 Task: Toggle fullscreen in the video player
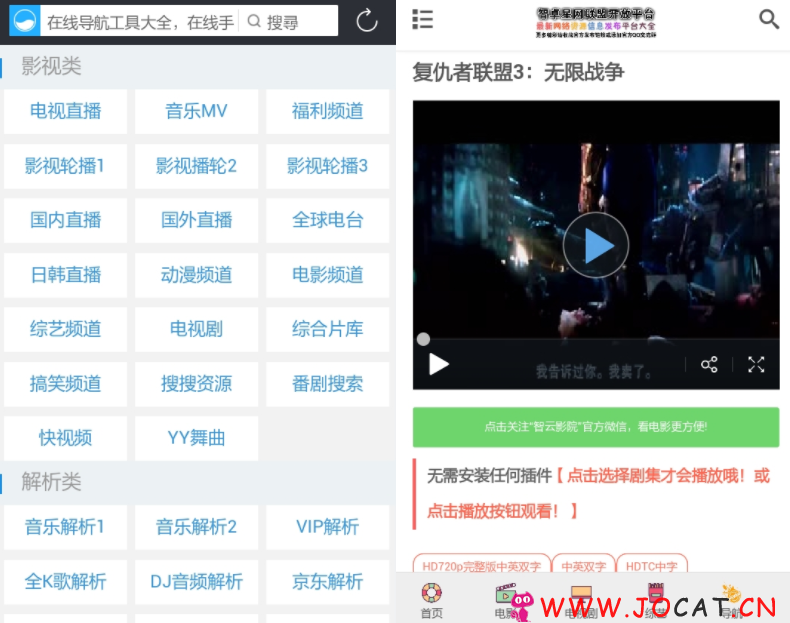tap(756, 364)
